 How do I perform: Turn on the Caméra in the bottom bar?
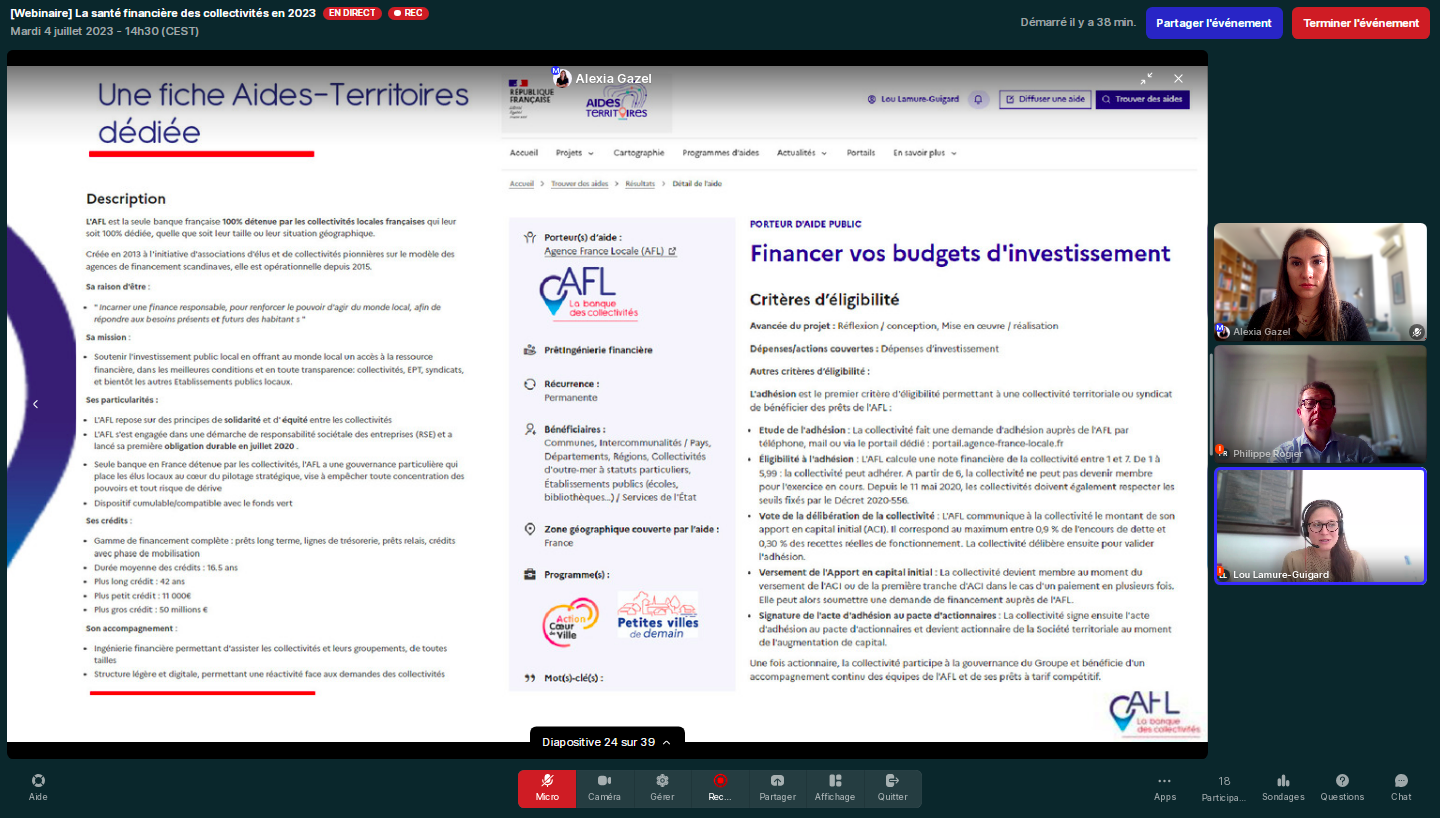pyautogui.click(x=604, y=788)
